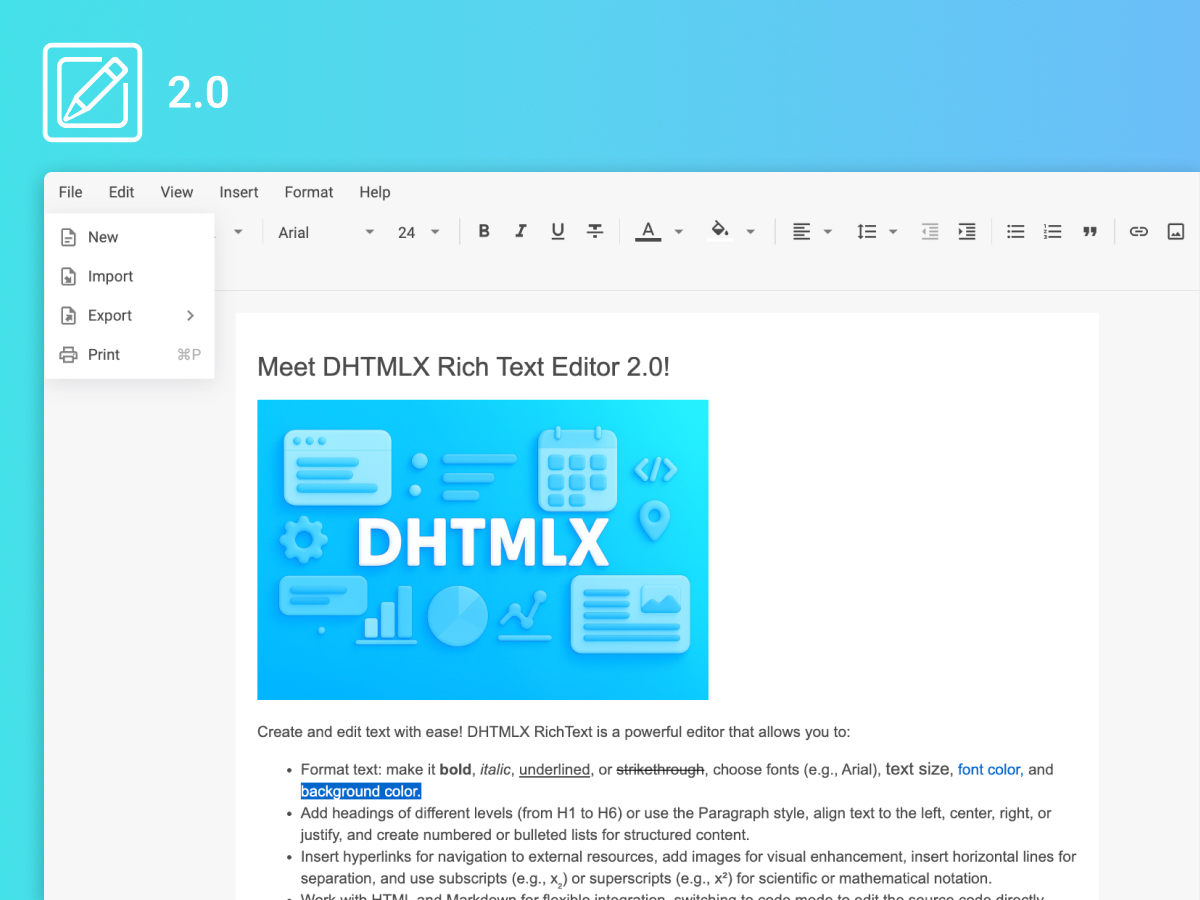Image resolution: width=1200 pixels, height=900 pixels.
Task: Open the View menu
Action: [x=177, y=192]
